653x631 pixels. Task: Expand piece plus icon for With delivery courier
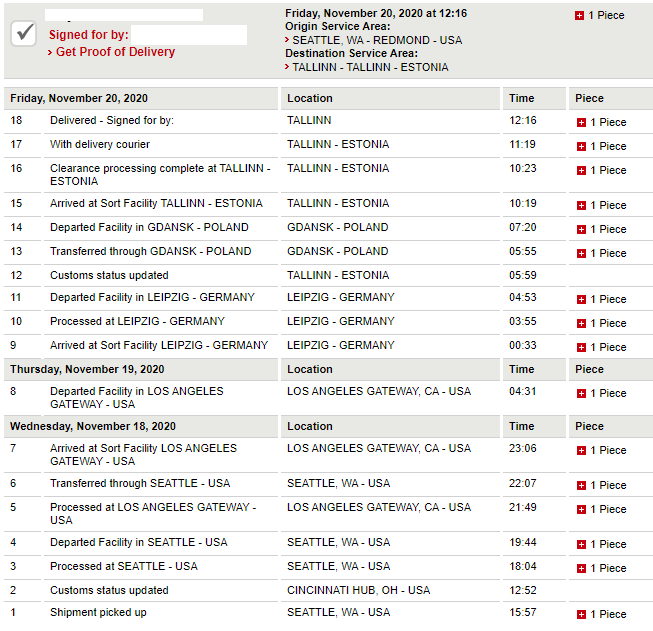pyautogui.click(x=581, y=146)
